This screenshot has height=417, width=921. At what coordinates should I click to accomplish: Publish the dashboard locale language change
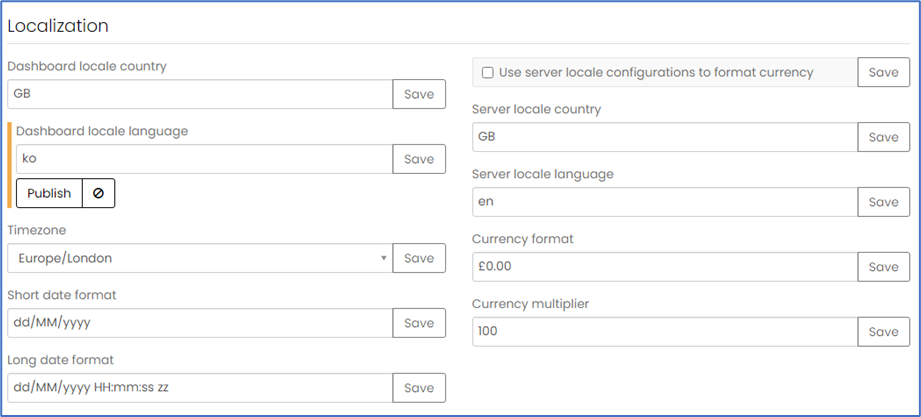point(49,193)
